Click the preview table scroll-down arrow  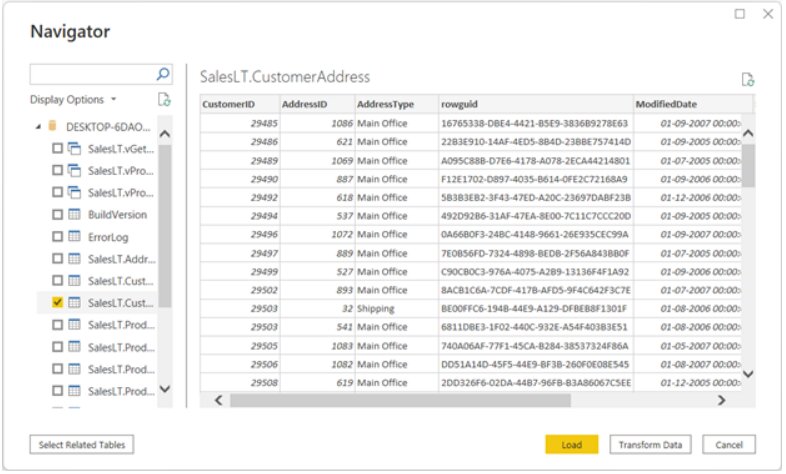(748, 374)
